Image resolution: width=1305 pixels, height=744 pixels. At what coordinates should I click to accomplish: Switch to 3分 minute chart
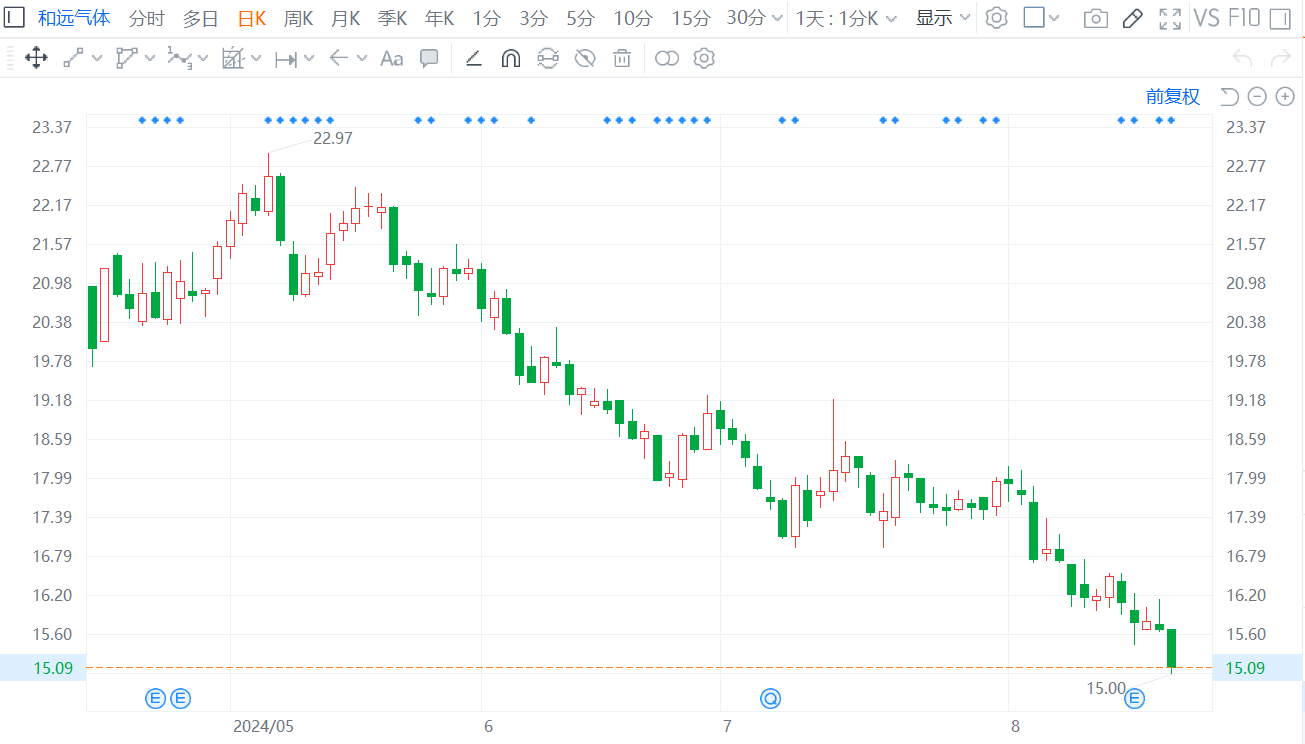534,18
